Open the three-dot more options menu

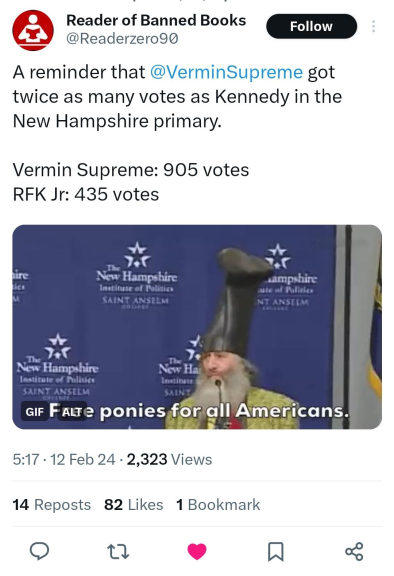(373, 26)
